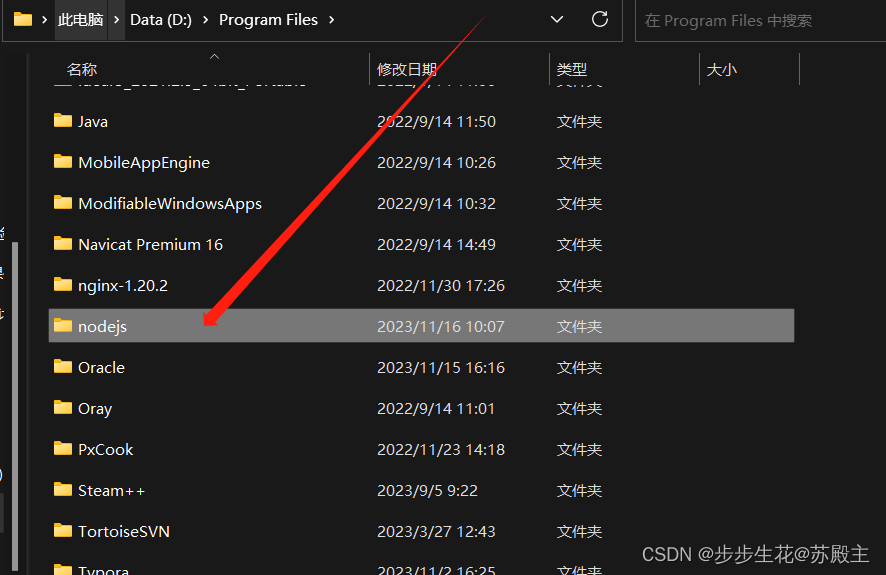886x575 pixels.
Task: Click the date 2022/9/14 11:01
Action: pos(436,408)
